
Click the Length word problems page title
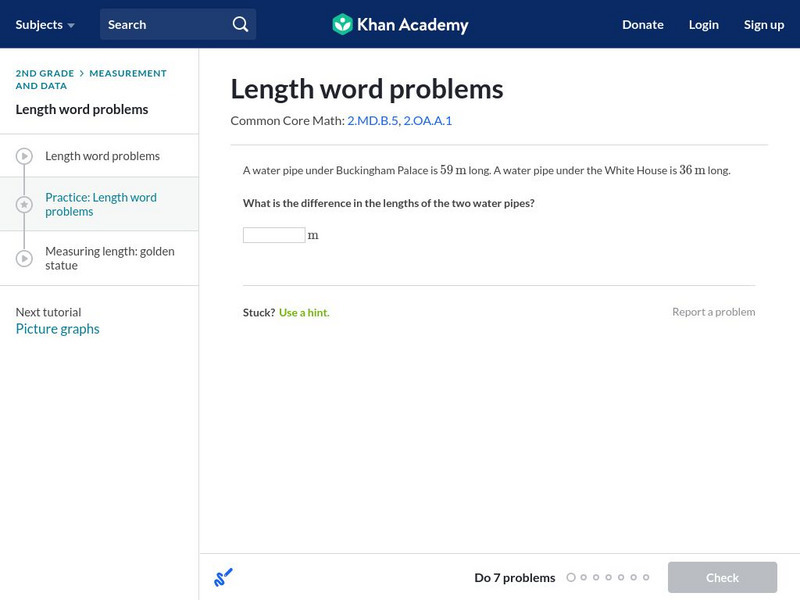tap(367, 89)
